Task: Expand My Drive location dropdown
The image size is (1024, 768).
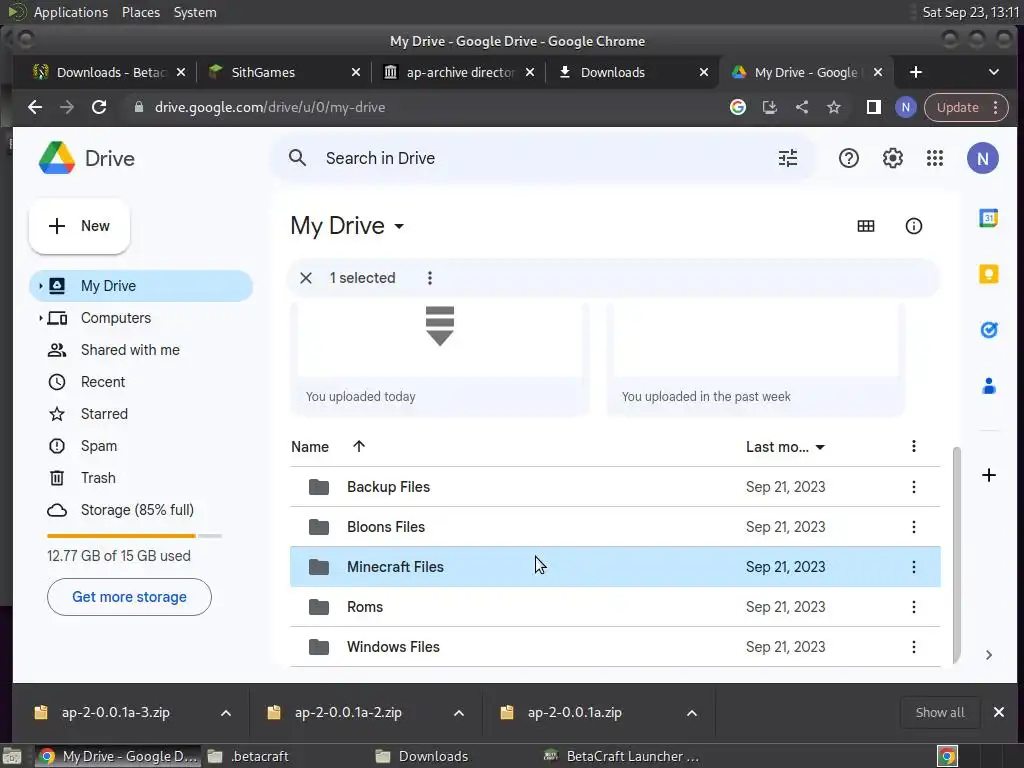Action: click(x=398, y=227)
